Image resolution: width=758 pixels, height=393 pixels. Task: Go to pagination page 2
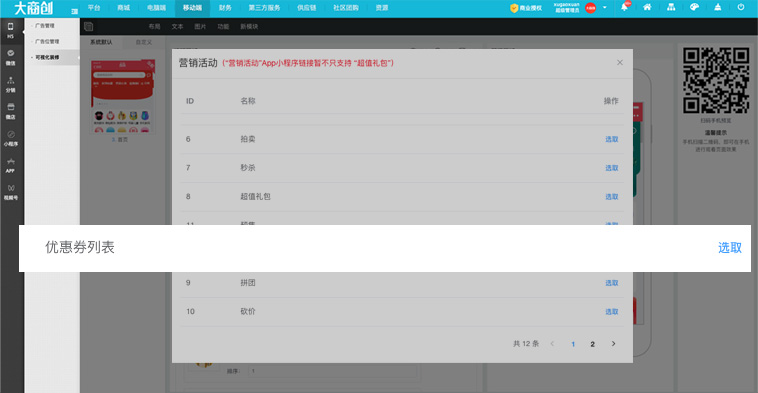(x=592, y=344)
